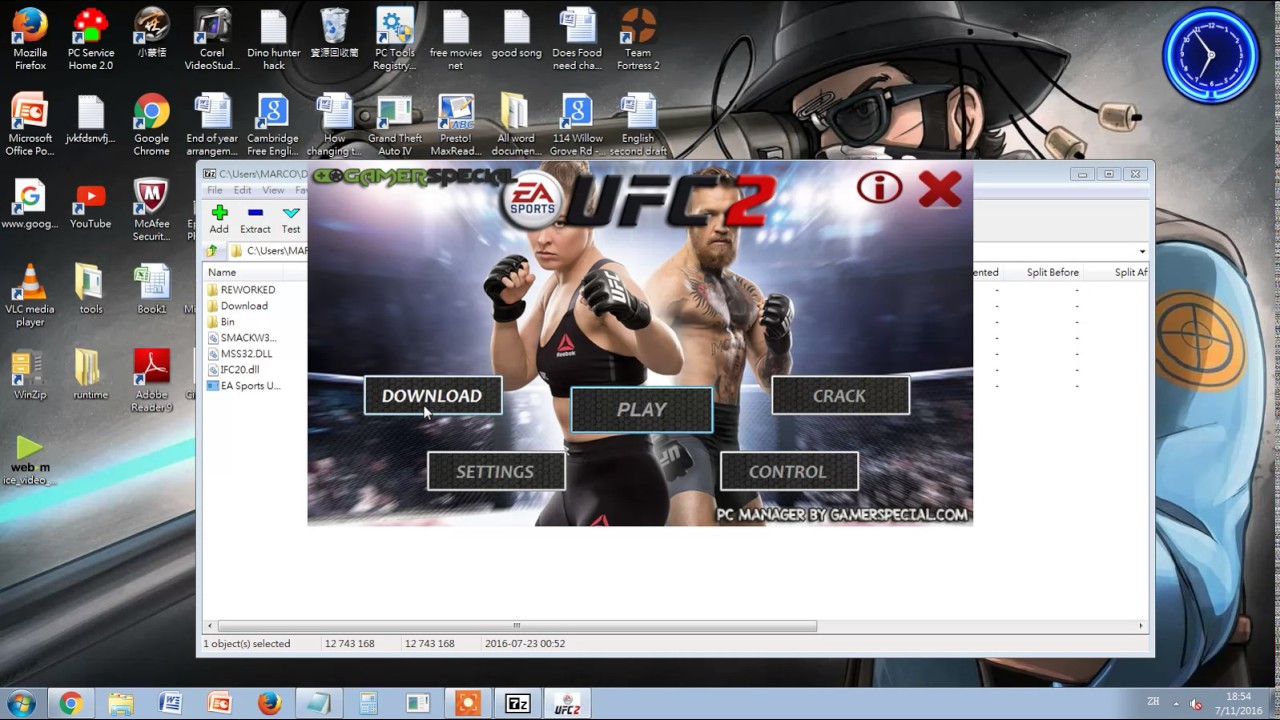Click the UFC 2 taskbar button
Image resolution: width=1280 pixels, height=720 pixels.
(x=567, y=704)
